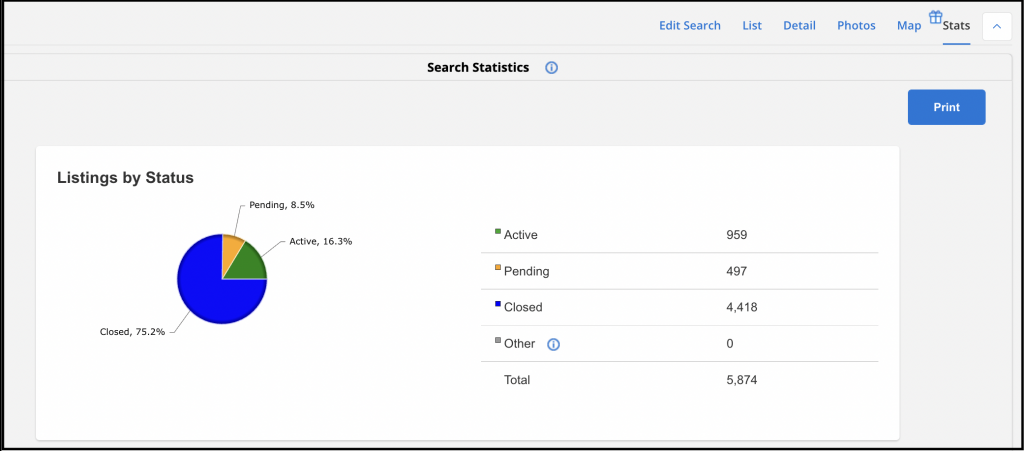
Task: Select the Stats tab
Action: pos(956,26)
